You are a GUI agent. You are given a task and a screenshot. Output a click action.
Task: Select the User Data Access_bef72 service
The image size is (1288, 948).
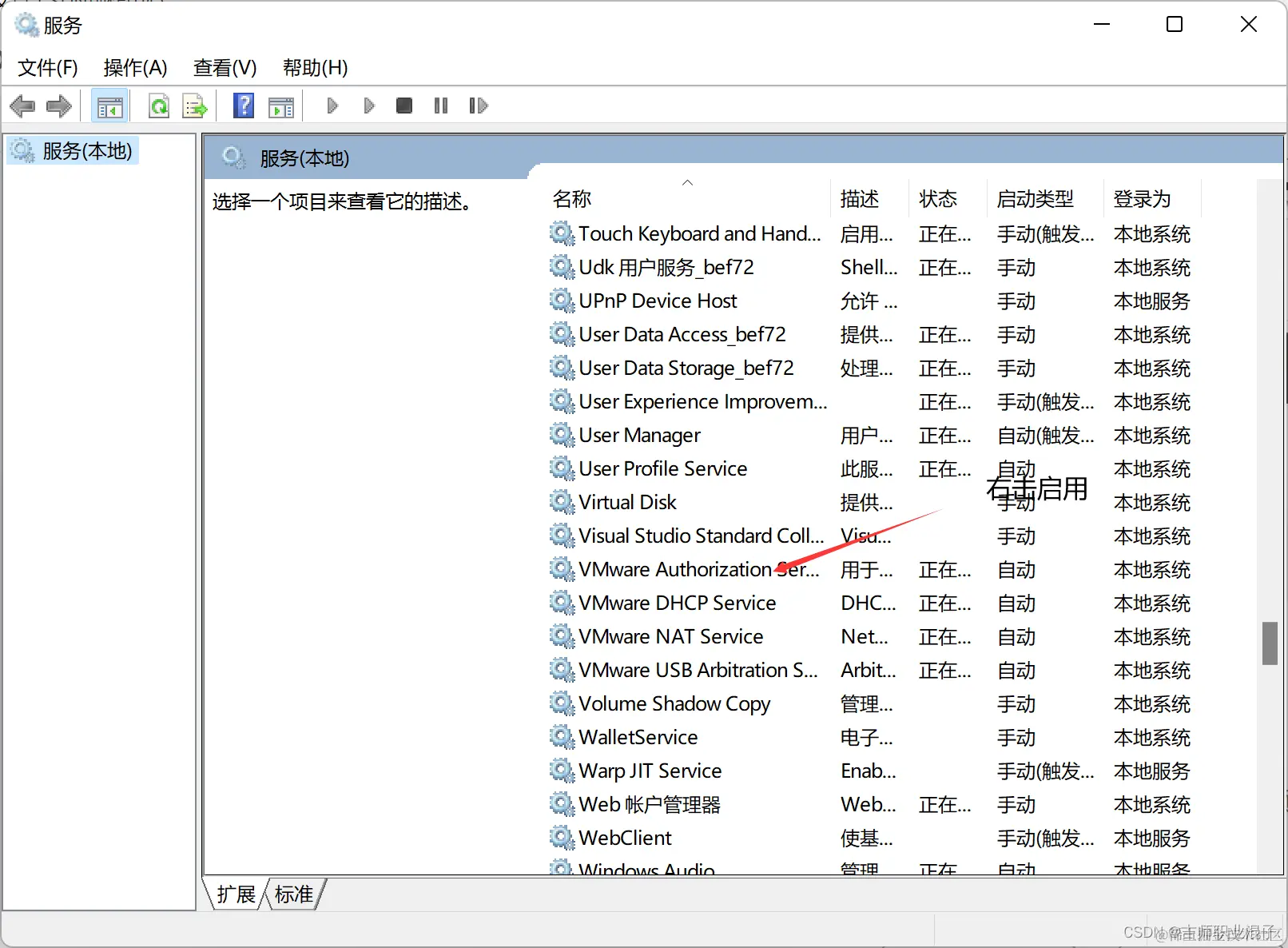[x=682, y=334]
